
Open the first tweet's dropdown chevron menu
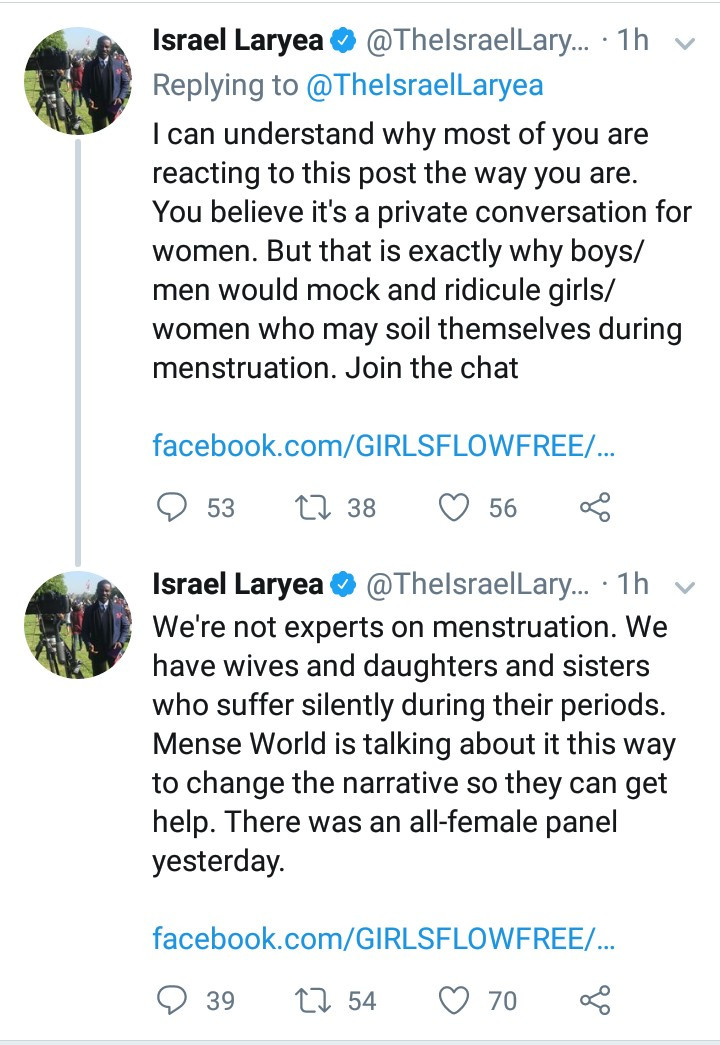pyautogui.click(x=685, y=43)
